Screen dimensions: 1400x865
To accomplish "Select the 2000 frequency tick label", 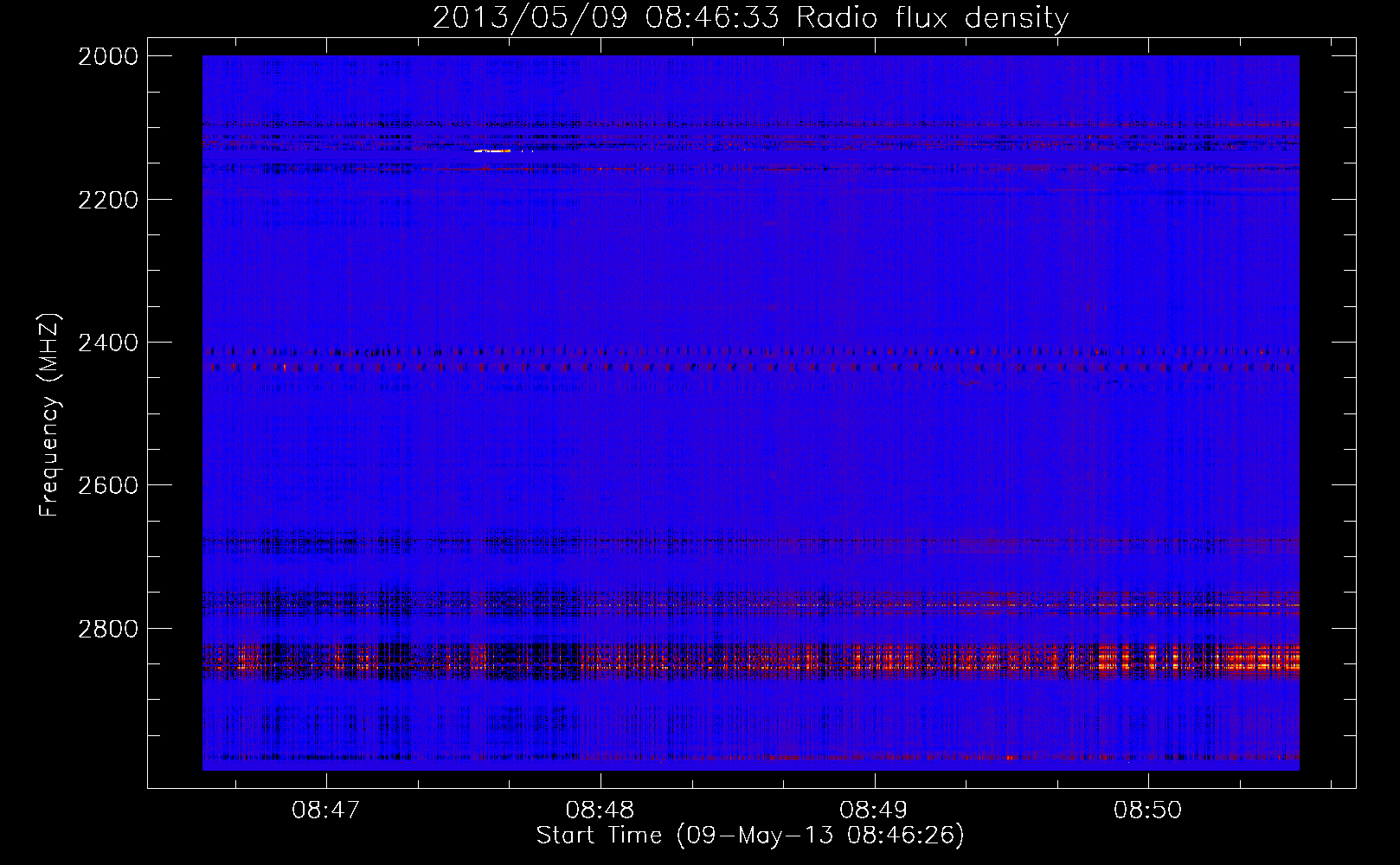I will 108,56.
